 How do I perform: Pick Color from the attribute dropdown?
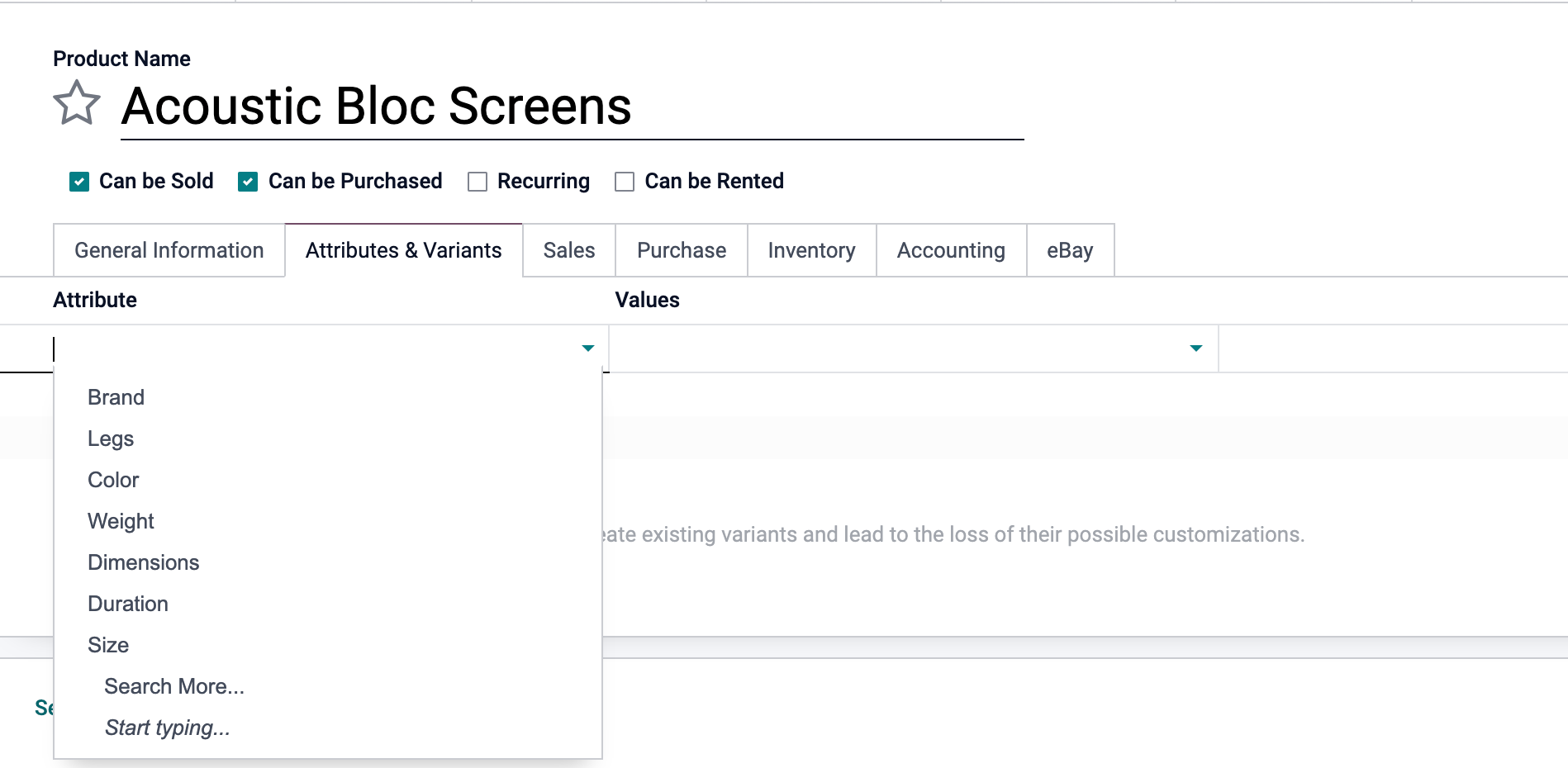[113, 480]
